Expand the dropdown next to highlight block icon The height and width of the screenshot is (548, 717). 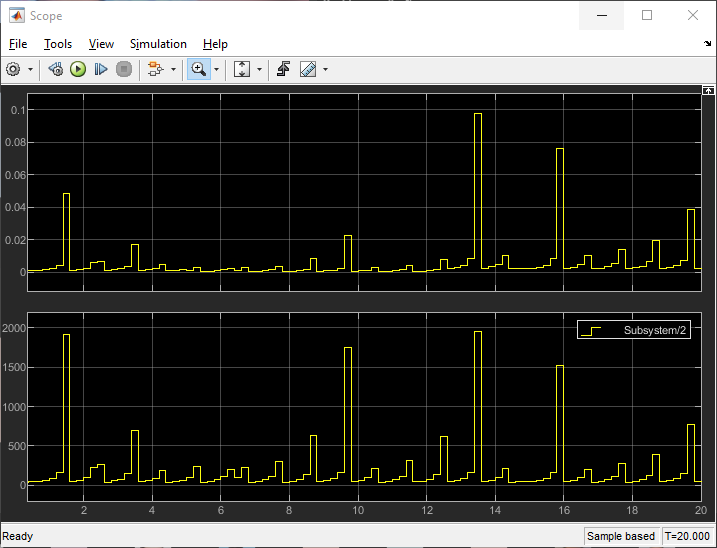tap(173, 70)
